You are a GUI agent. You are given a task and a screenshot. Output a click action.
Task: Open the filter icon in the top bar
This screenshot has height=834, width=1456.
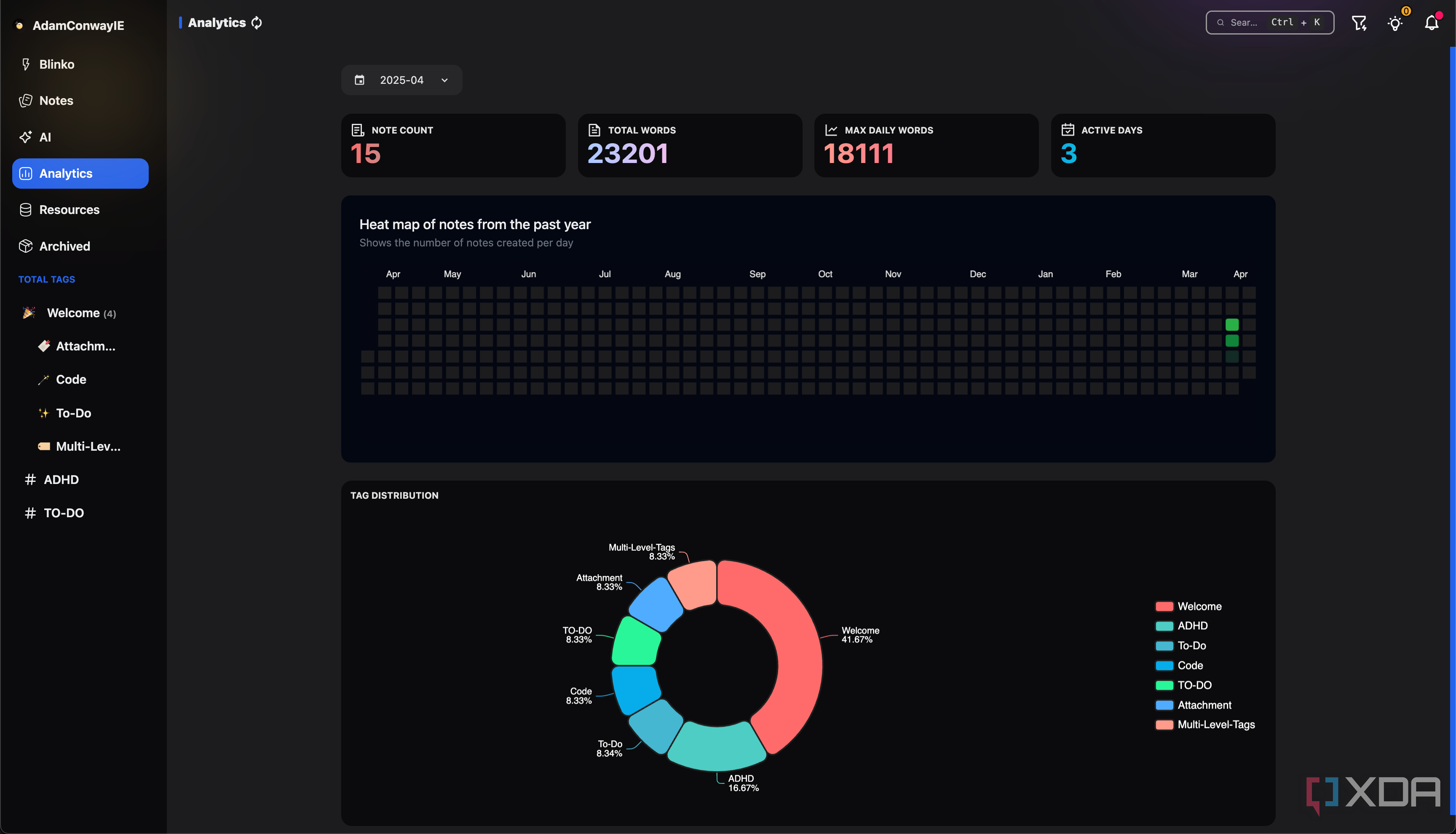(x=1359, y=23)
